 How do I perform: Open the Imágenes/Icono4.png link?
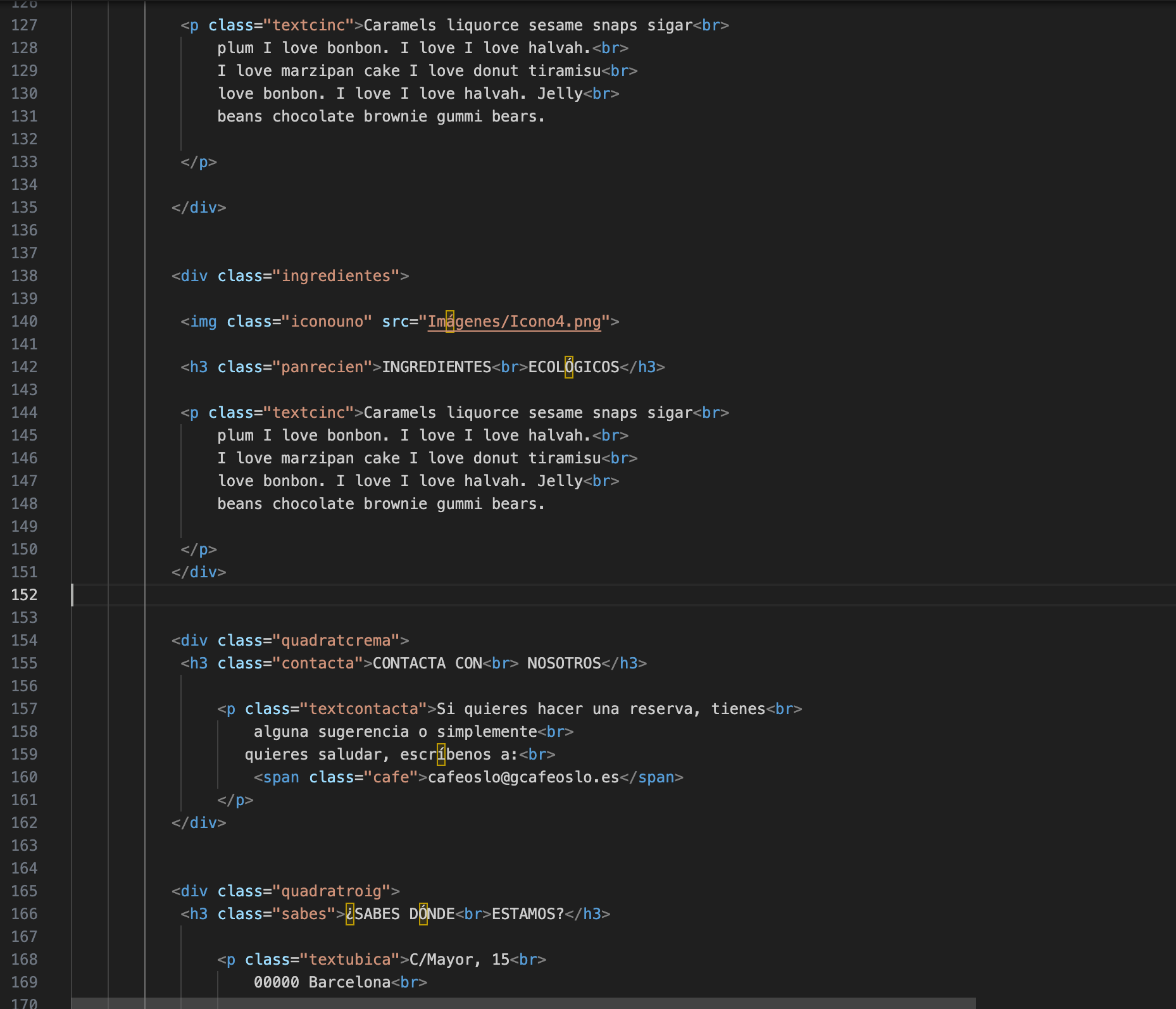[x=514, y=322]
